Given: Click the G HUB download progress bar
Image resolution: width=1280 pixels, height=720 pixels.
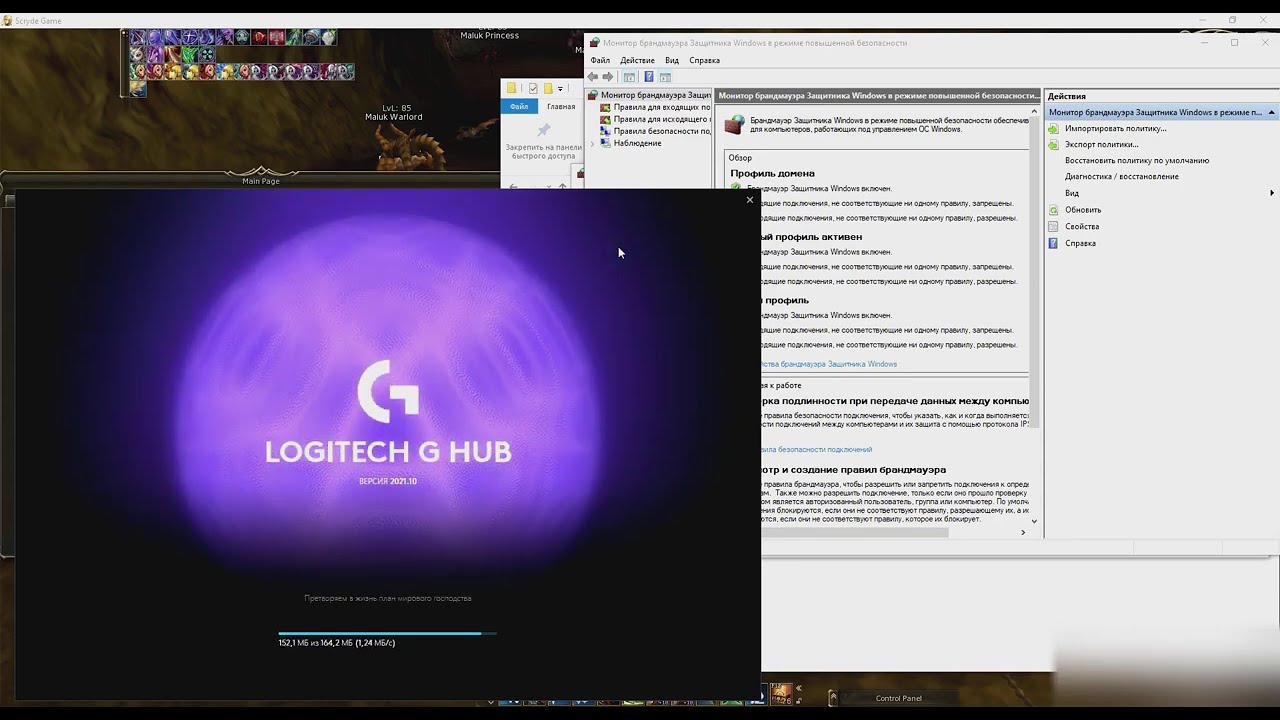Looking at the screenshot, I should tap(387, 633).
